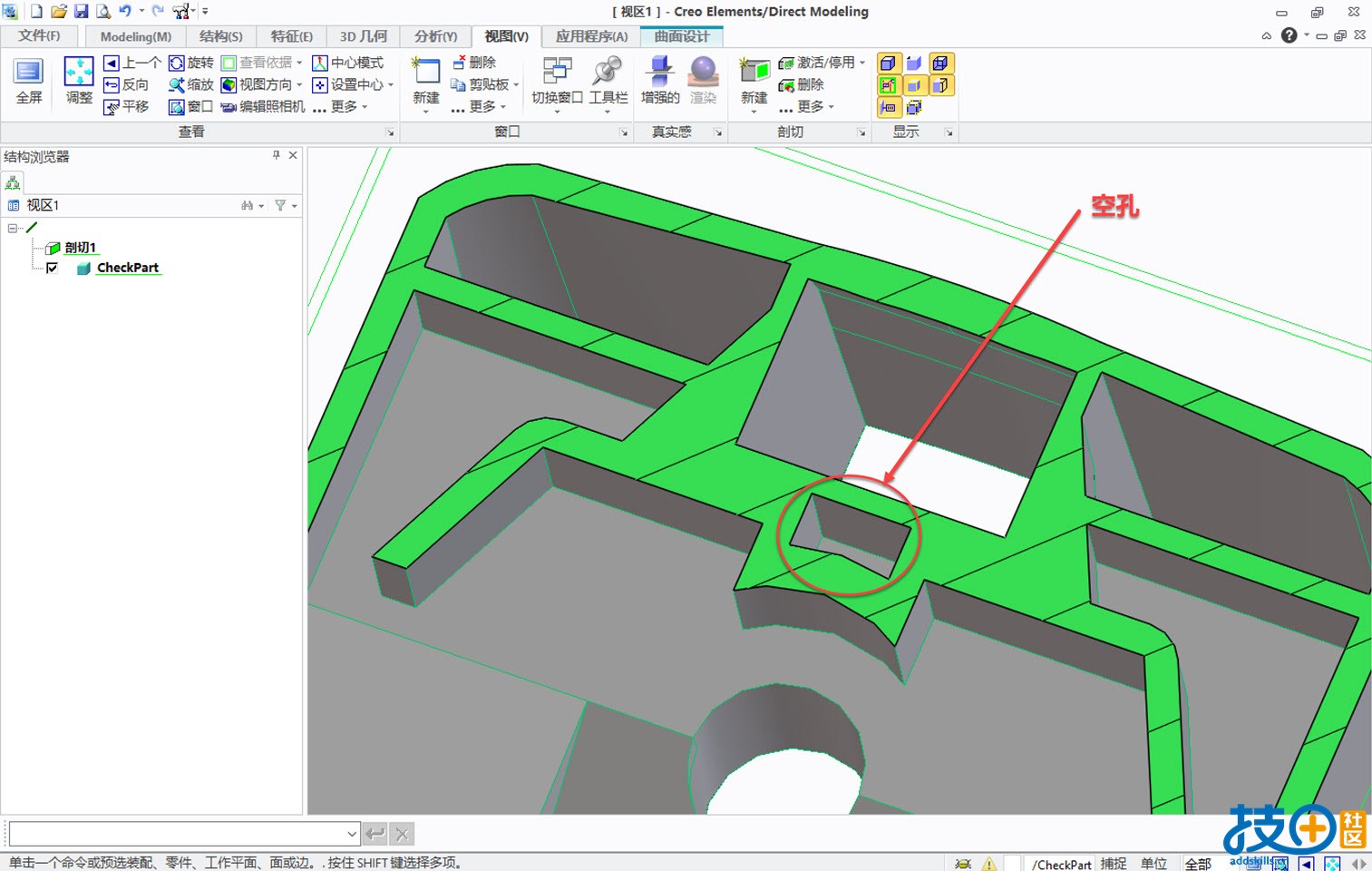The width and height of the screenshot is (1372, 871).
Task: Toggle the bottom-row dashed box display button
Action: 914,108
